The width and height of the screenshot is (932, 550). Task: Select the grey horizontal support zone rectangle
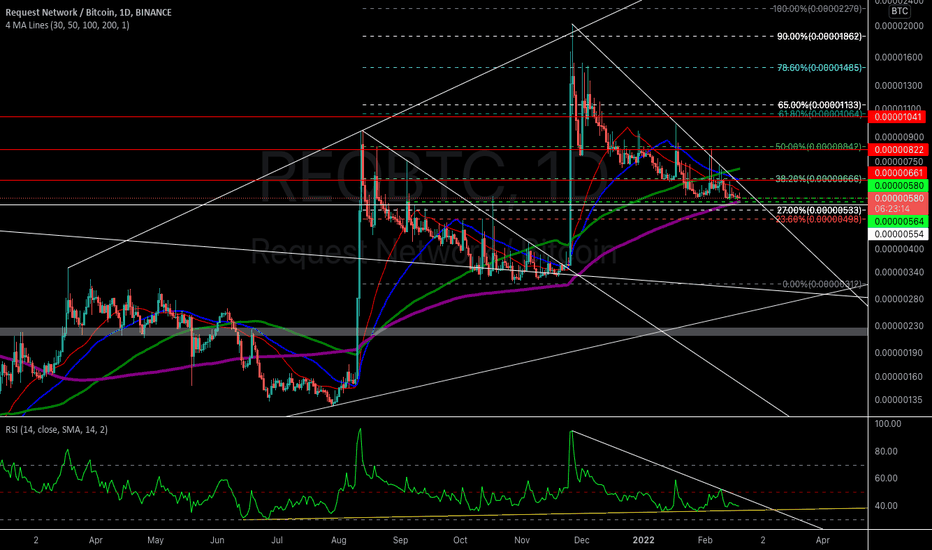[x=434, y=332]
